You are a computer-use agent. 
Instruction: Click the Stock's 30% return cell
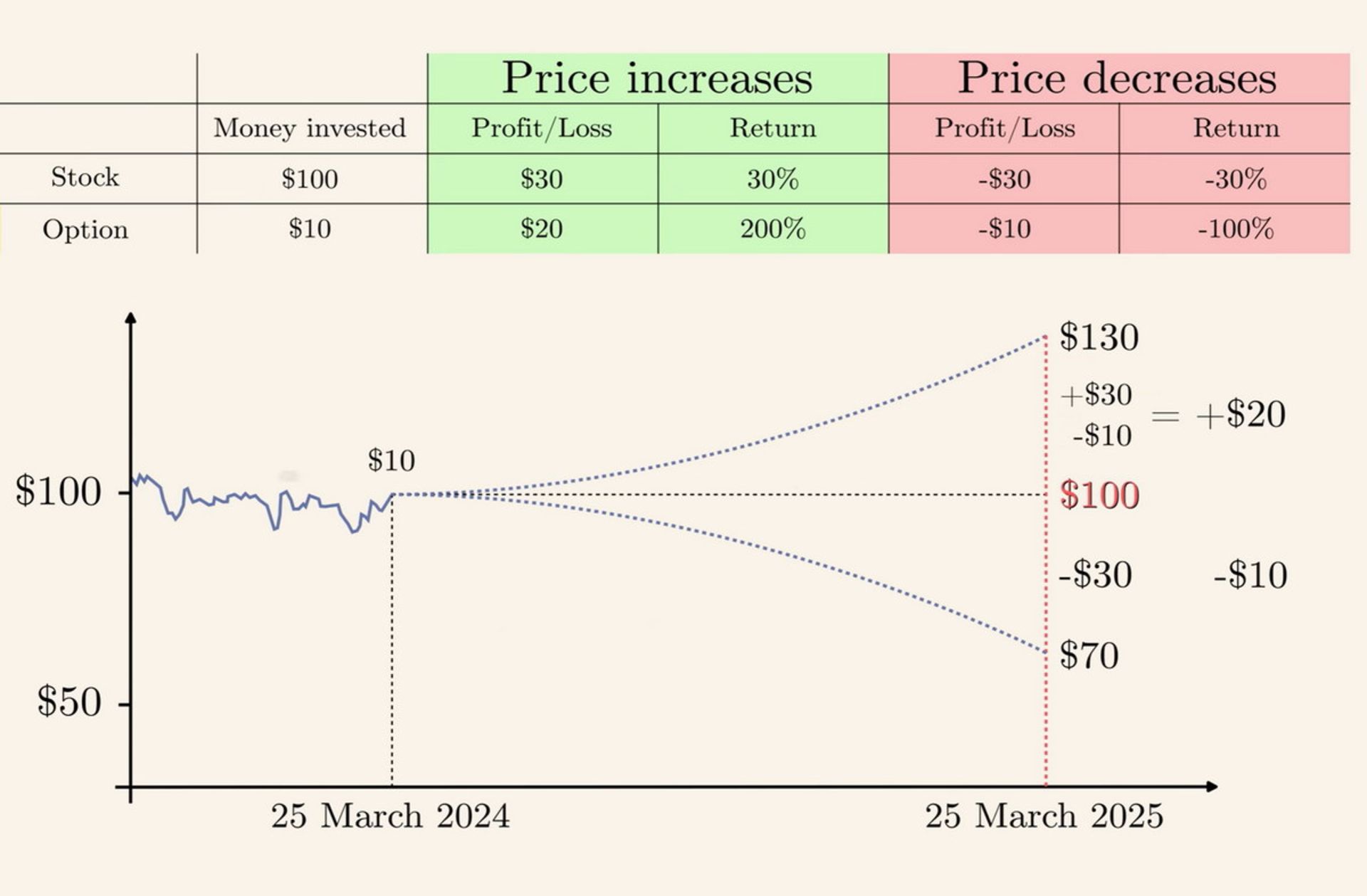pos(772,179)
